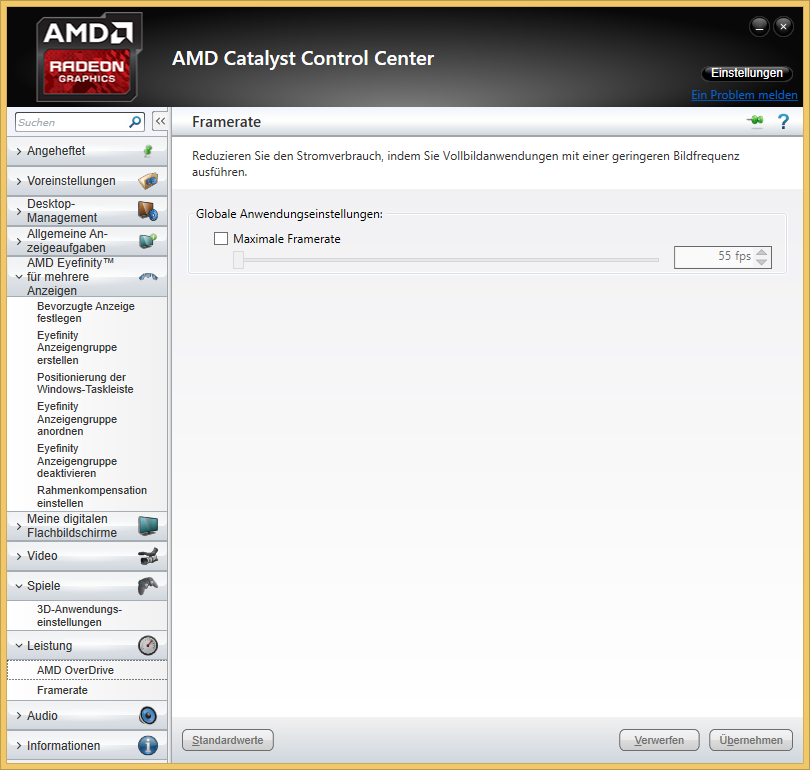Click the Verwerfen button
Image resolution: width=810 pixels, height=770 pixels.
coord(659,740)
